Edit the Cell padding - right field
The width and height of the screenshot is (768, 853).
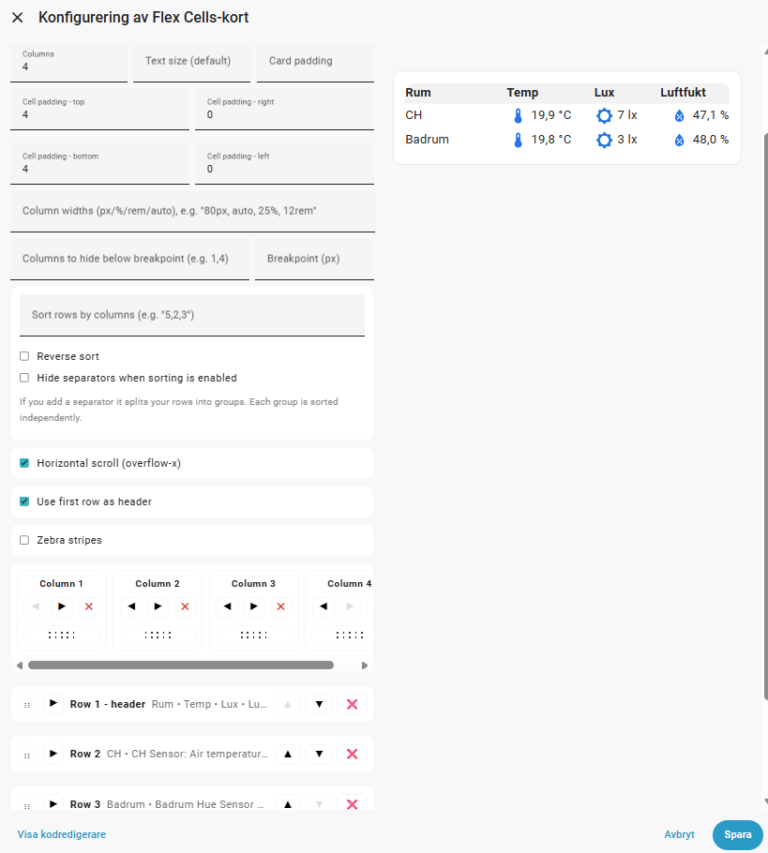[284, 110]
